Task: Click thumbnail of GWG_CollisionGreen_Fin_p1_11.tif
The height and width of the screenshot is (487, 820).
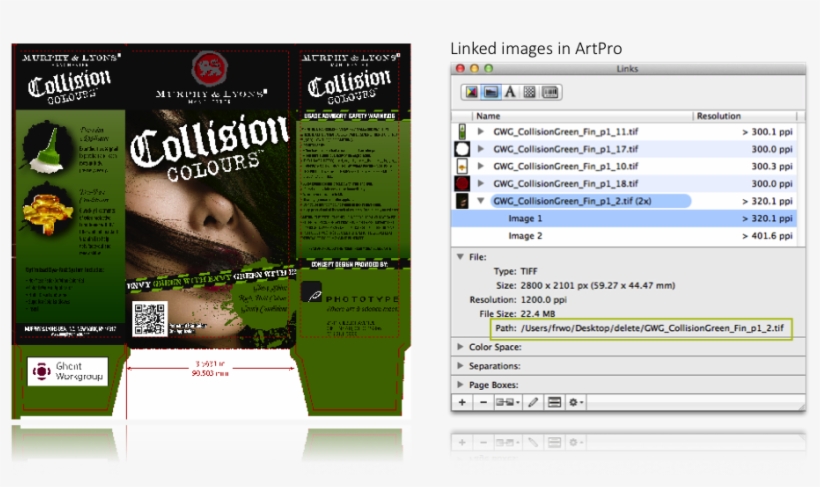Action: 462,132
